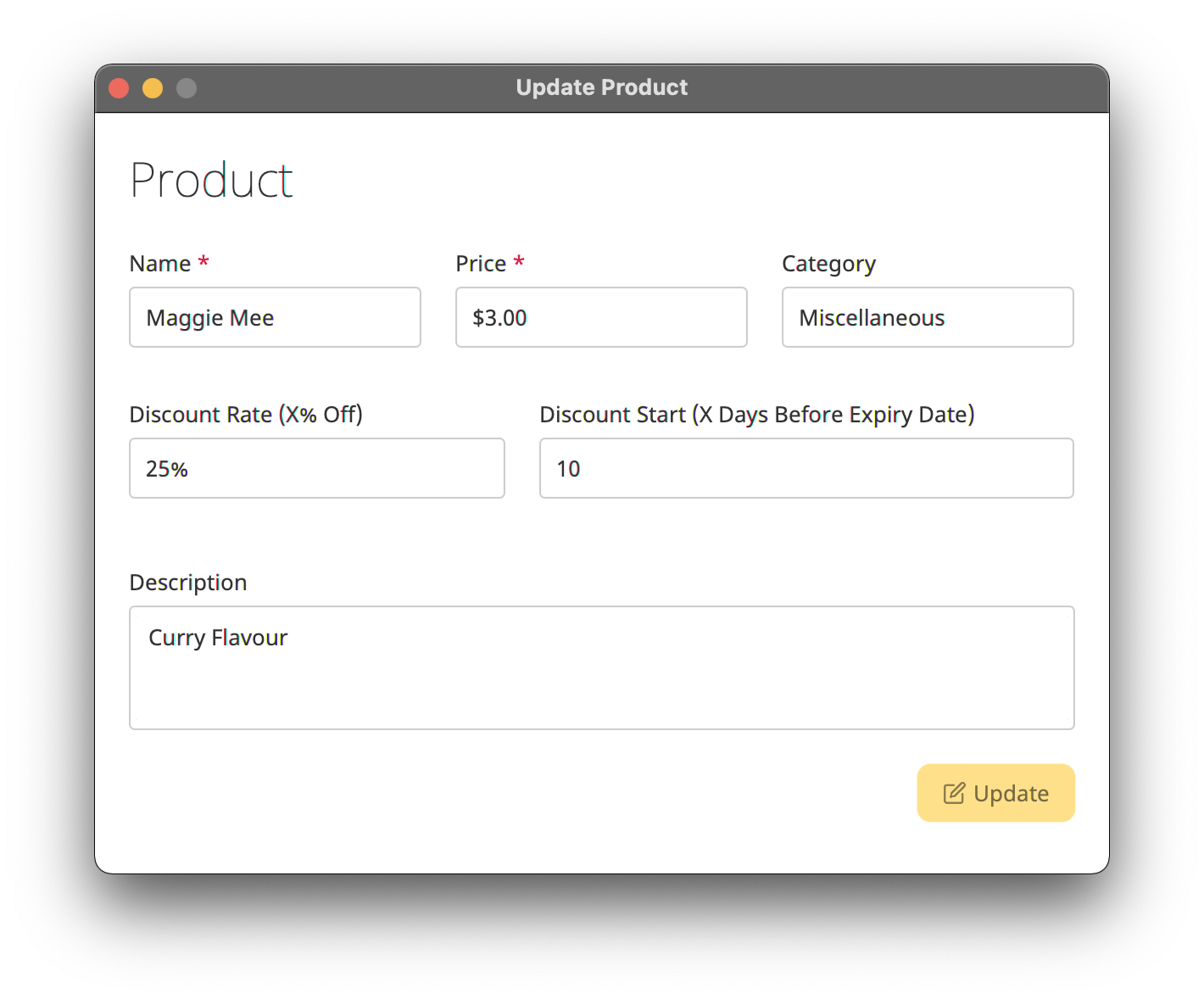The width and height of the screenshot is (1204, 999).
Task: Click the red asterisk beside Price
Action: [519, 262]
